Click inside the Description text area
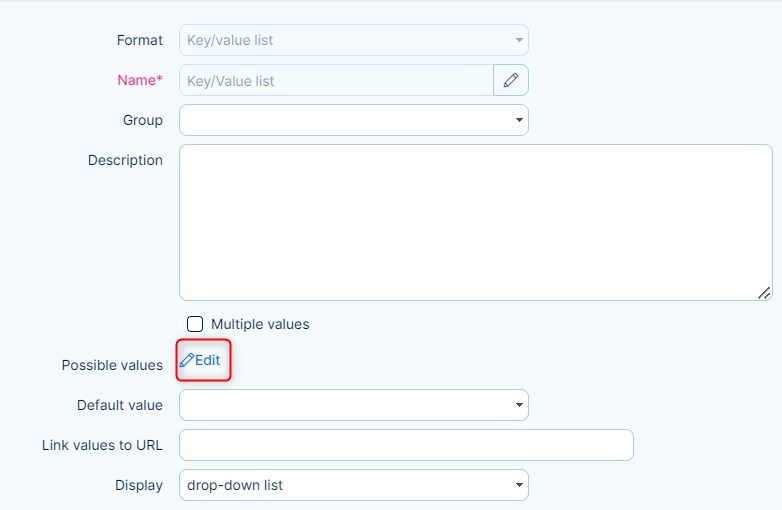Viewport: 782px width, 510px height. point(475,222)
